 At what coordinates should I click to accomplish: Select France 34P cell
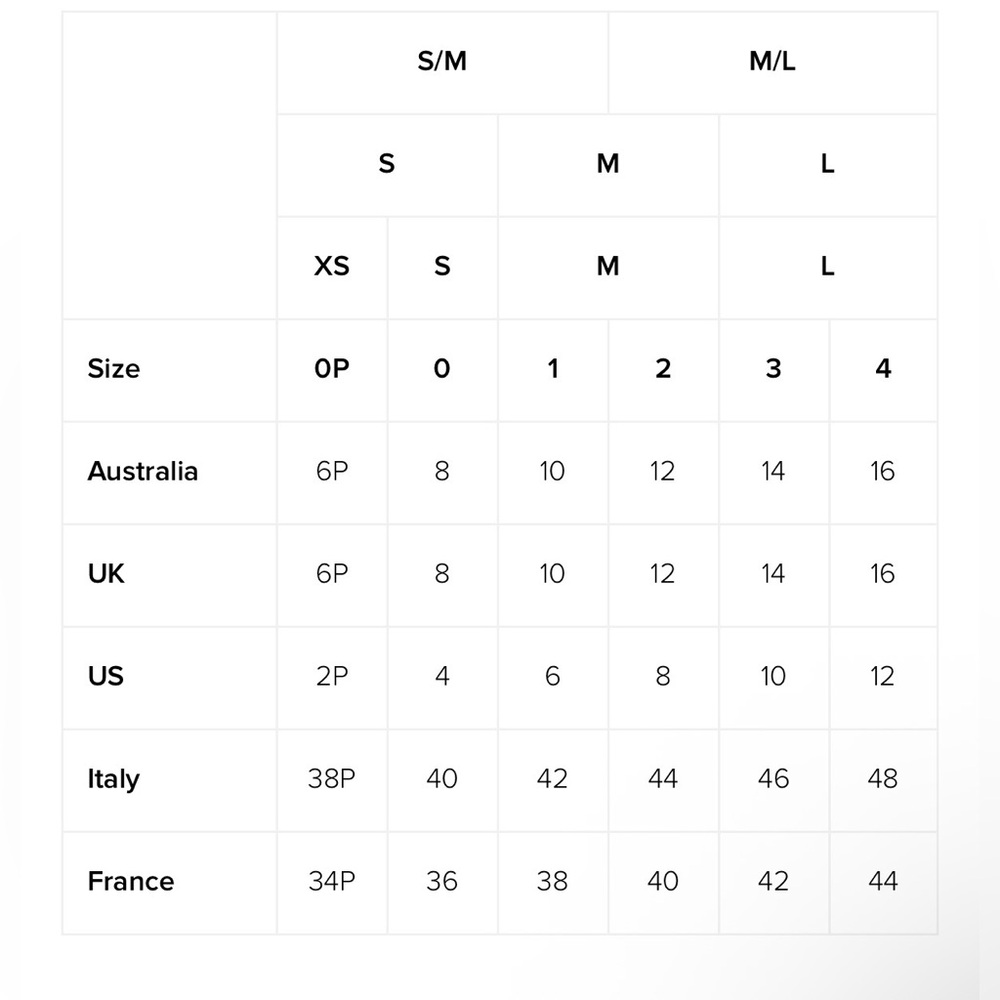tap(332, 883)
